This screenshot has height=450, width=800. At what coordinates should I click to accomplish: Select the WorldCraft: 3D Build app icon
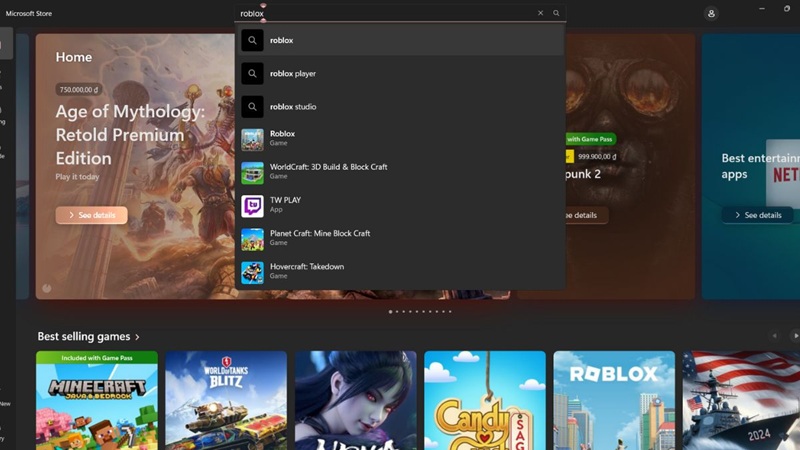252,172
